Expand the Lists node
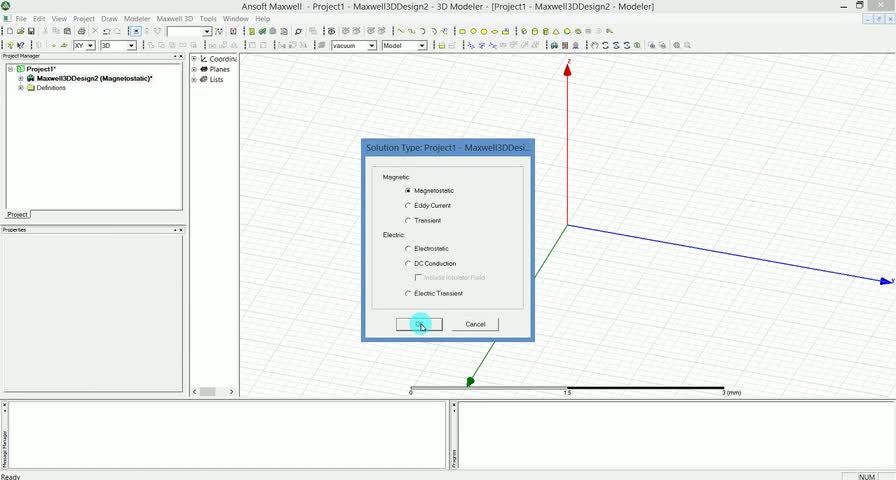The width and height of the screenshot is (896, 480). coord(194,79)
